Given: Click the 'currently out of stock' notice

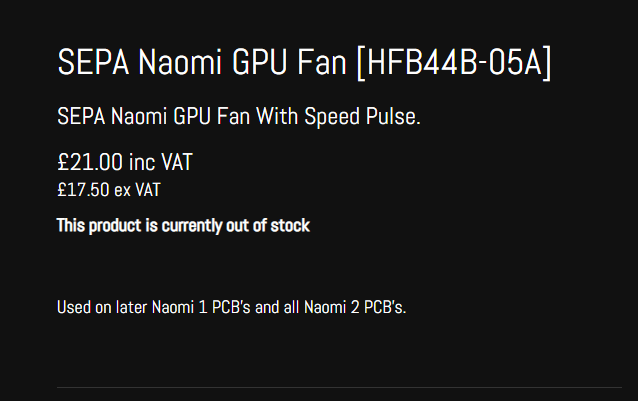Looking at the screenshot, I should [x=236, y=226].
